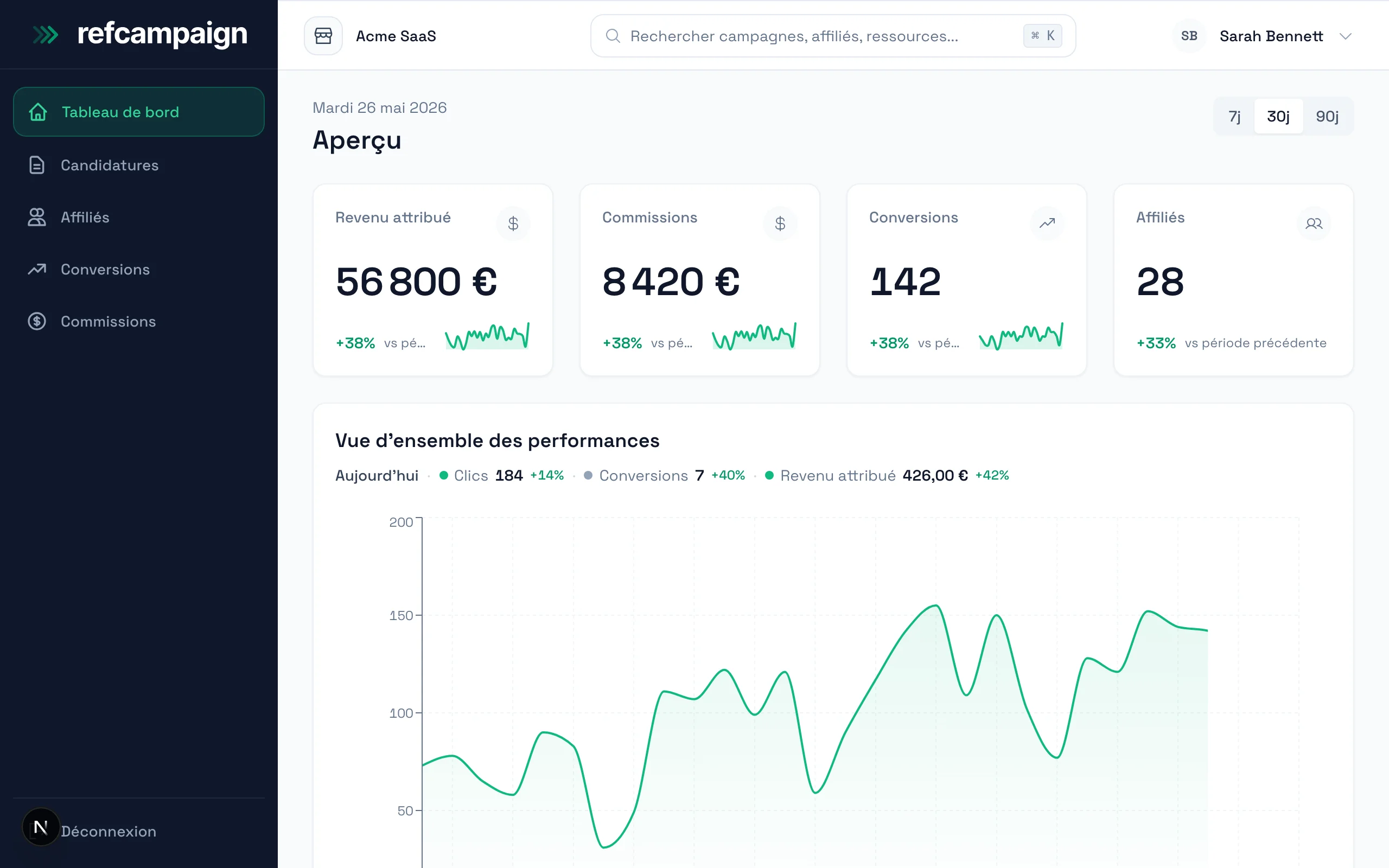Click the Conversions 7 value in legend
Image resolution: width=1389 pixels, height=868 pixels.
[699, 475]
